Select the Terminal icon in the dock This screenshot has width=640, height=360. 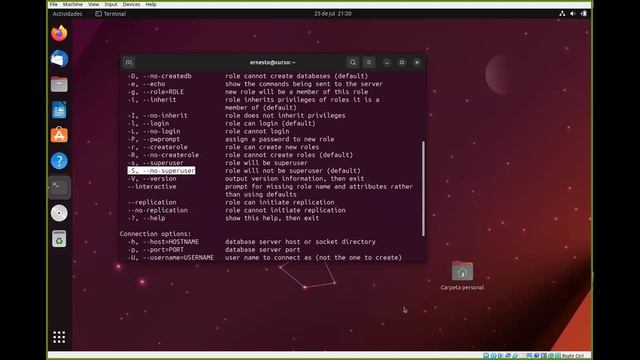pyautogui.click(x=59, y=187)
